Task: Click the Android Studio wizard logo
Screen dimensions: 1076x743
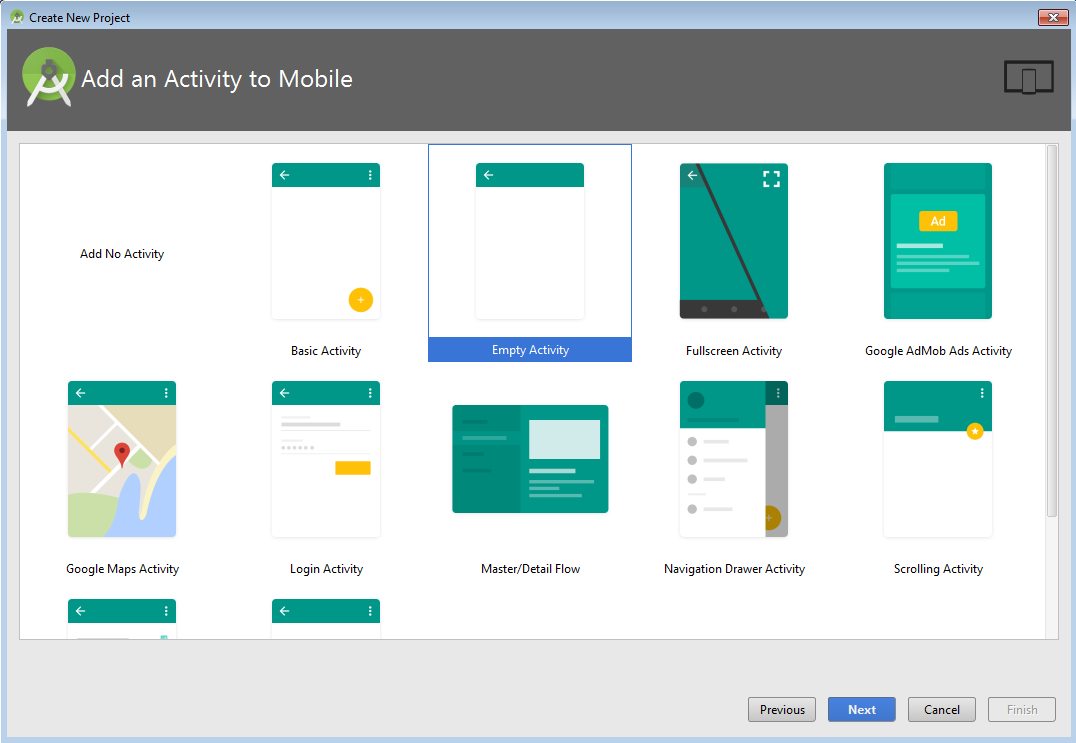Action: [x=48, y=76]
